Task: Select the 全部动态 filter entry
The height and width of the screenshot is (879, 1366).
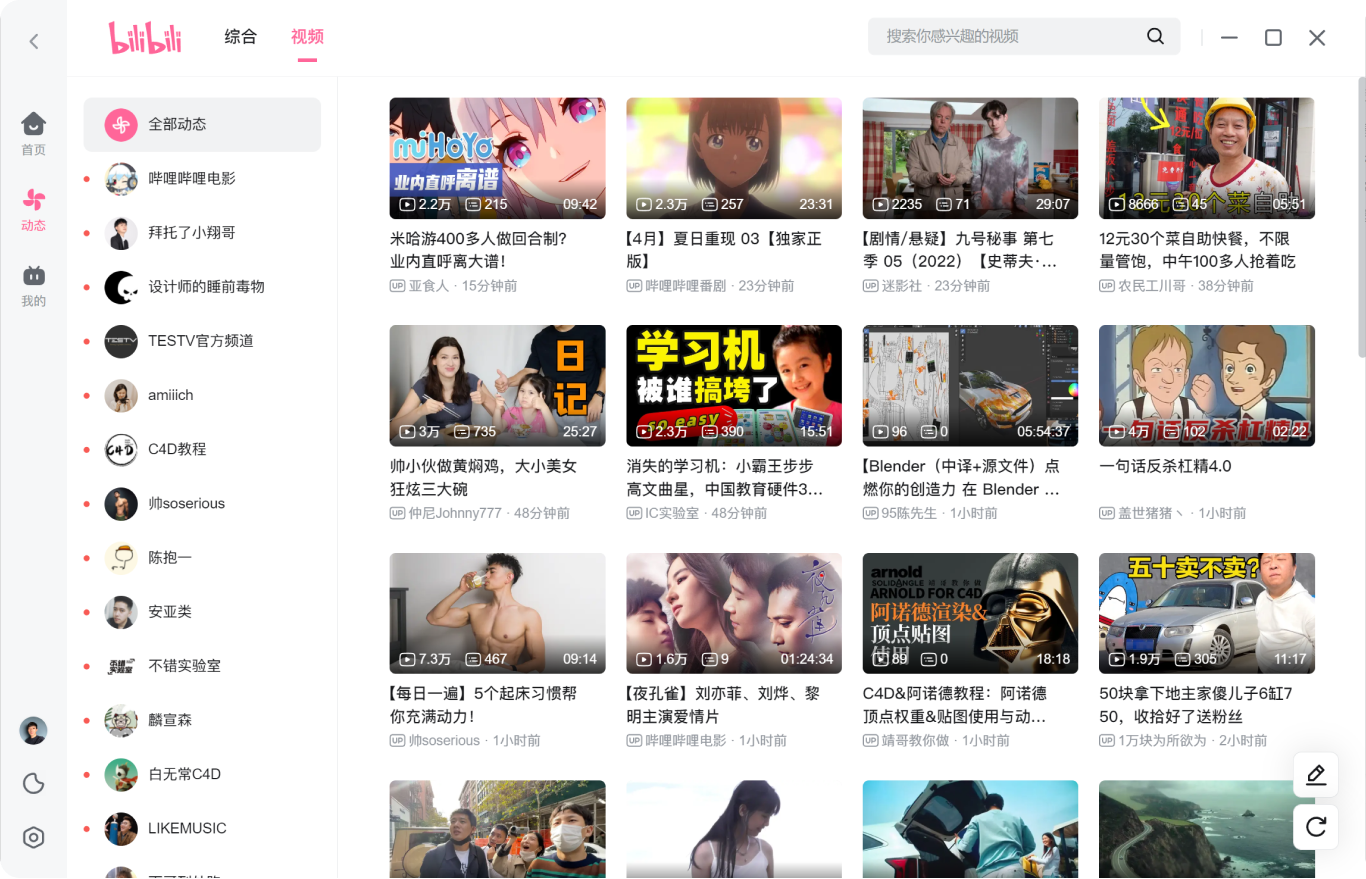Action: click(x=202, y=124)
